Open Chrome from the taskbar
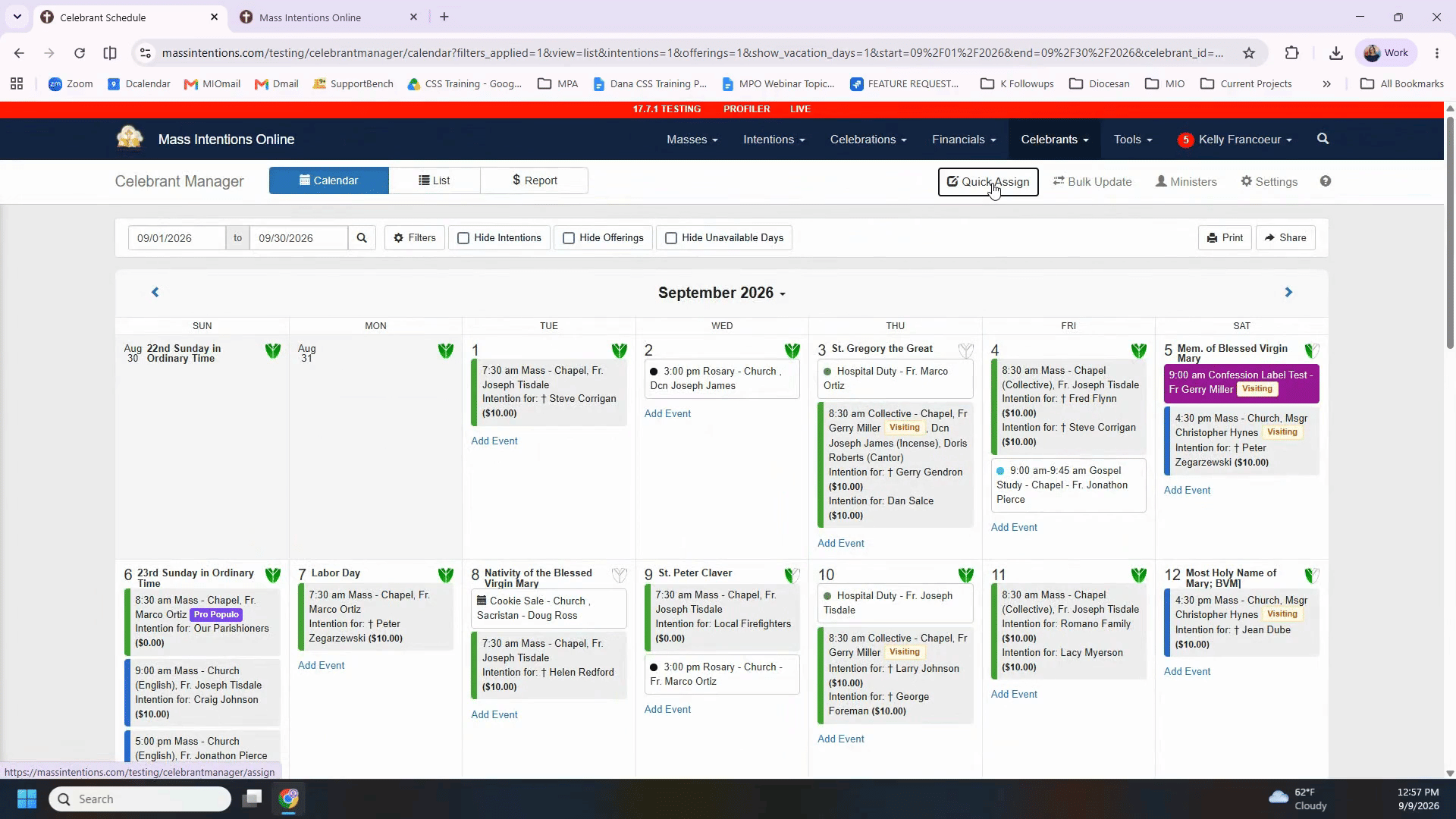This screenshot has height=819, width=1456. pos(288,799)
